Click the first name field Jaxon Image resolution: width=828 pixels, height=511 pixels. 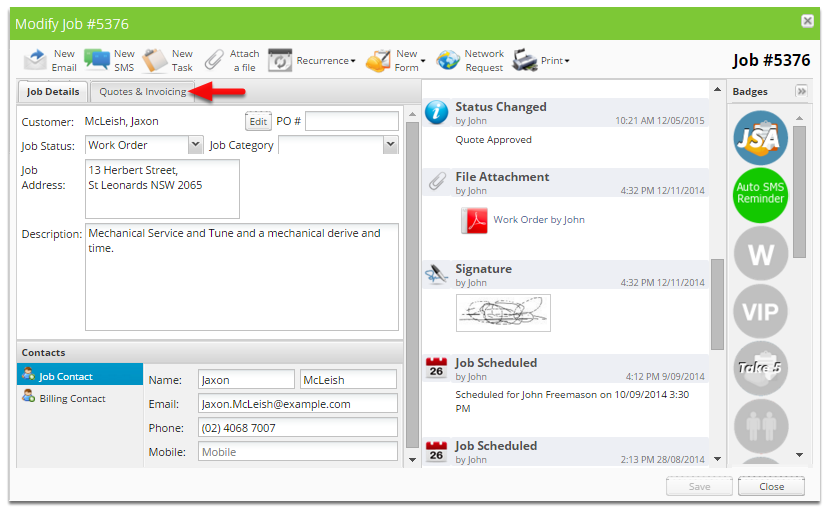pos(246,380)
